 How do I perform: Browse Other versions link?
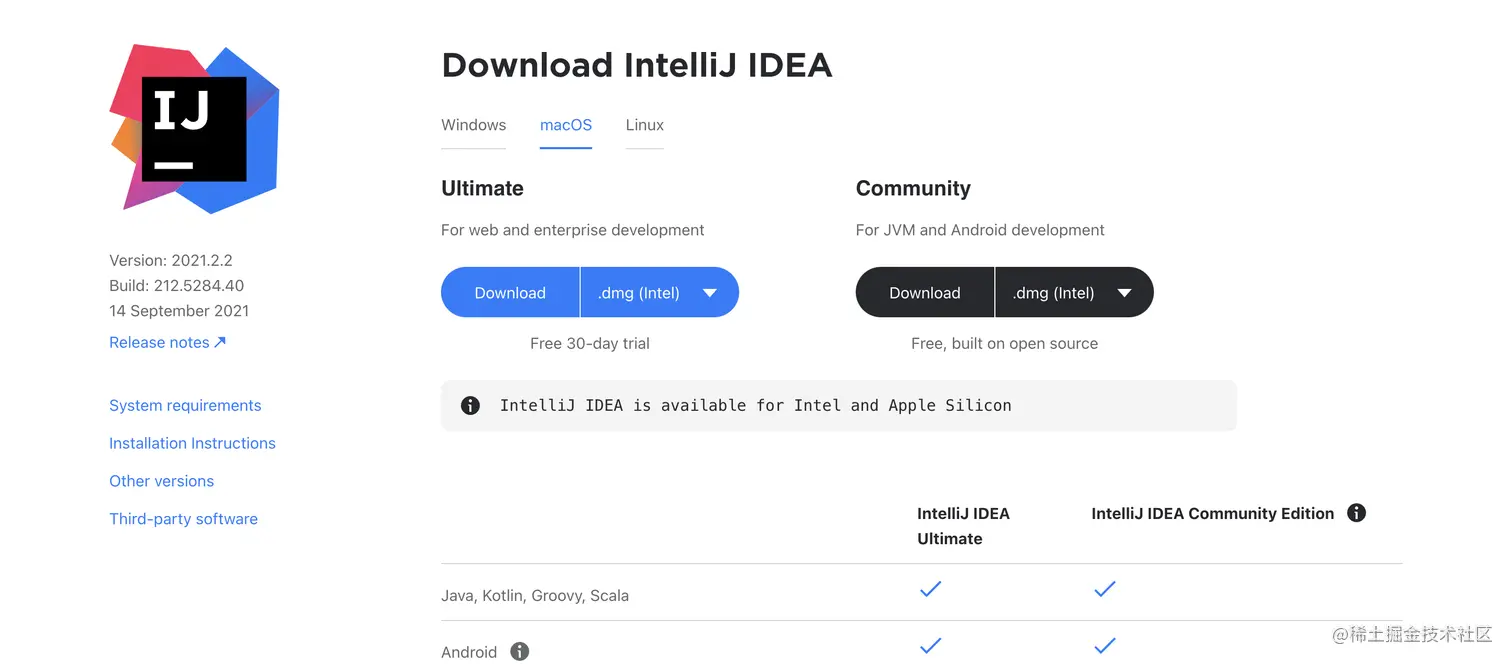161,481
